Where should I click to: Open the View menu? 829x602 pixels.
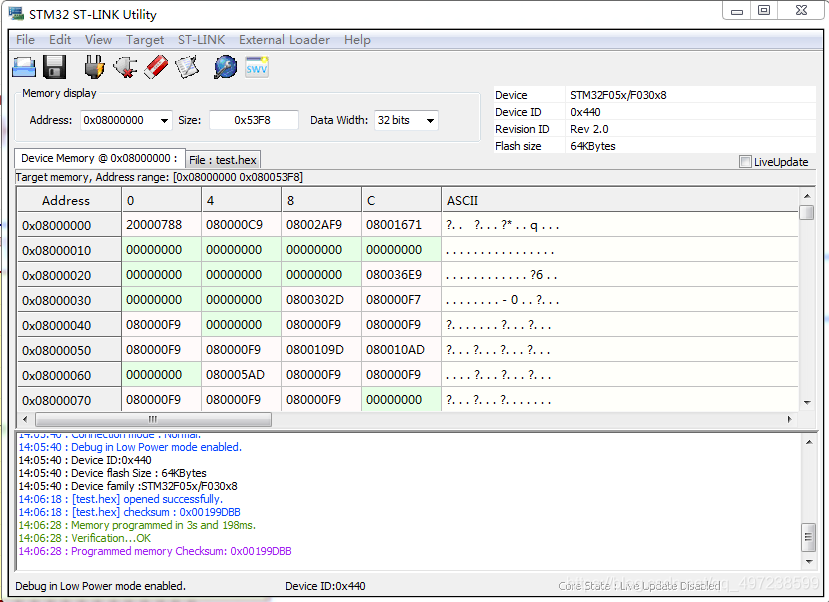pos(98,40)
